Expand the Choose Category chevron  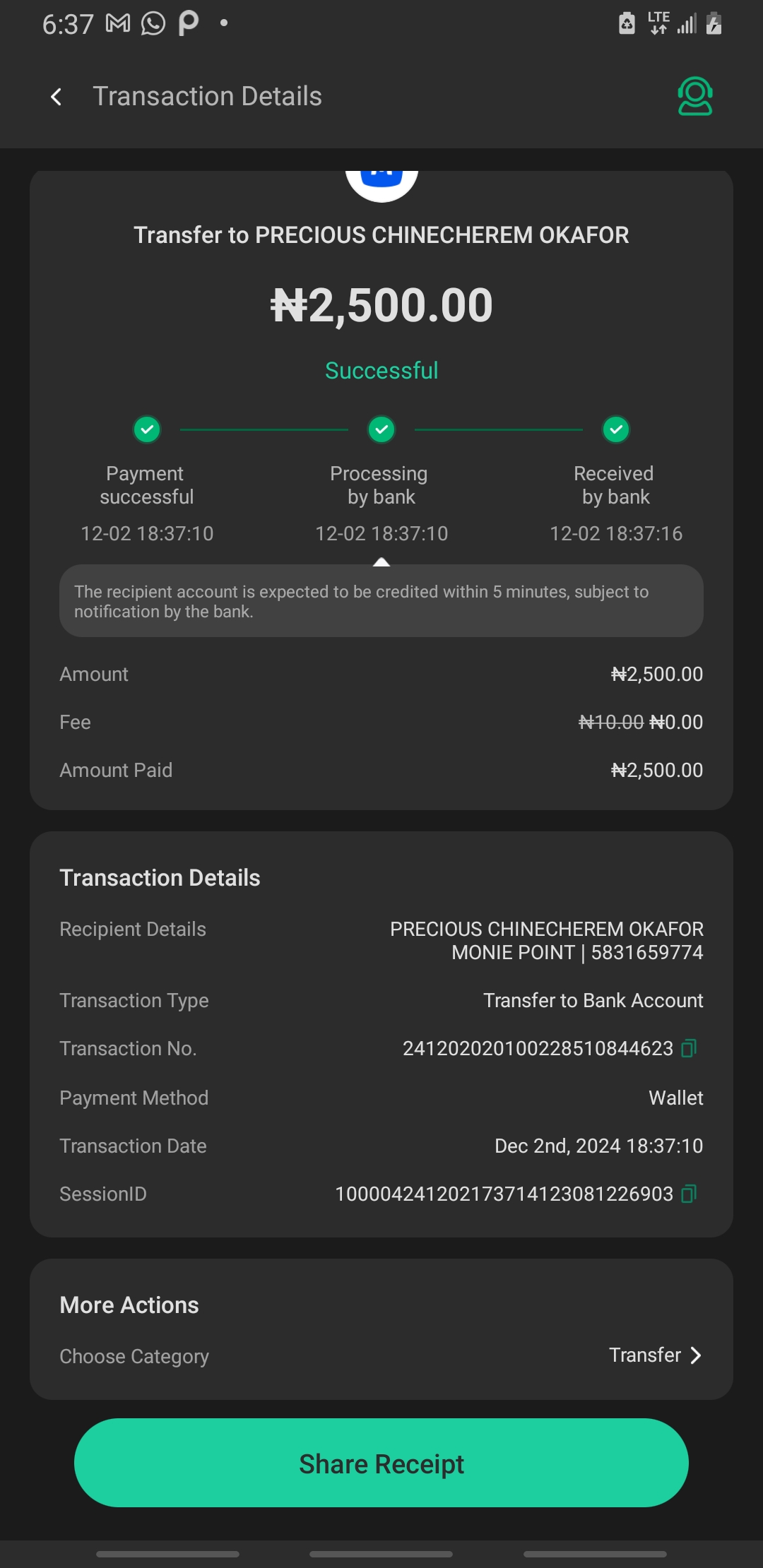696,1355
